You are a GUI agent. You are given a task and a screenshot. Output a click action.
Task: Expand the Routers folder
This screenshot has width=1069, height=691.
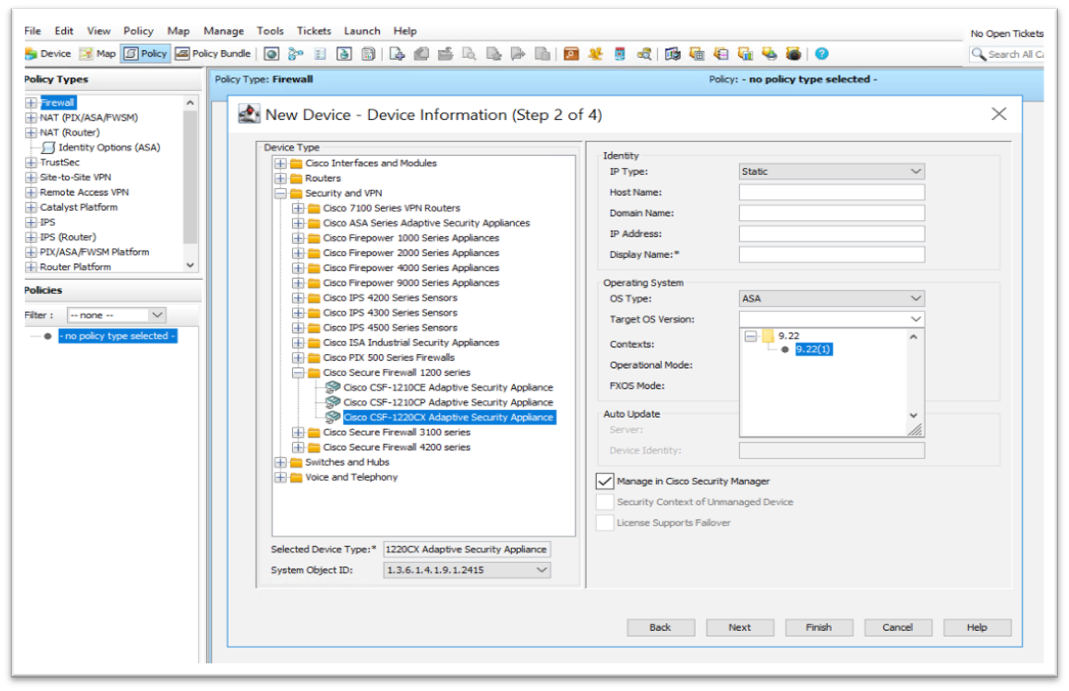[x=283, y=177]
